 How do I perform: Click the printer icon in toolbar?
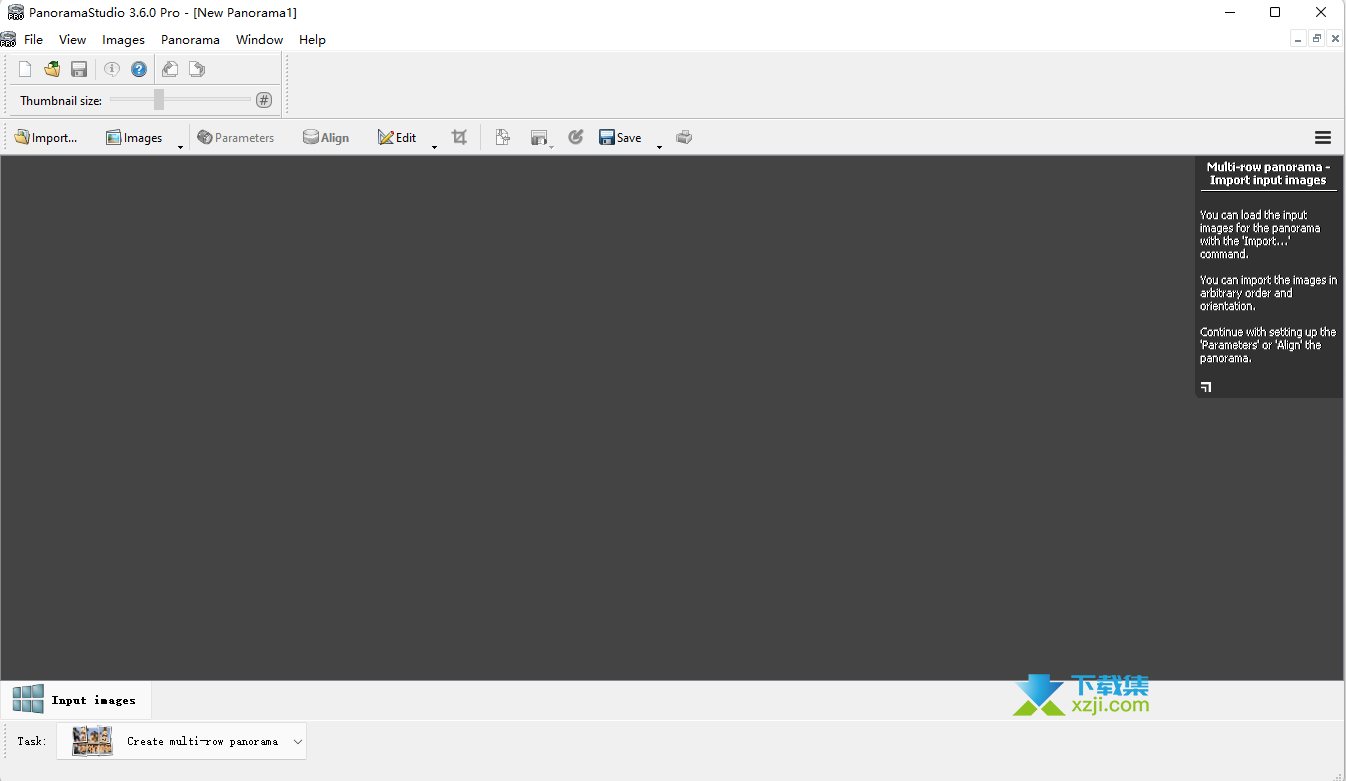(684, 137)
